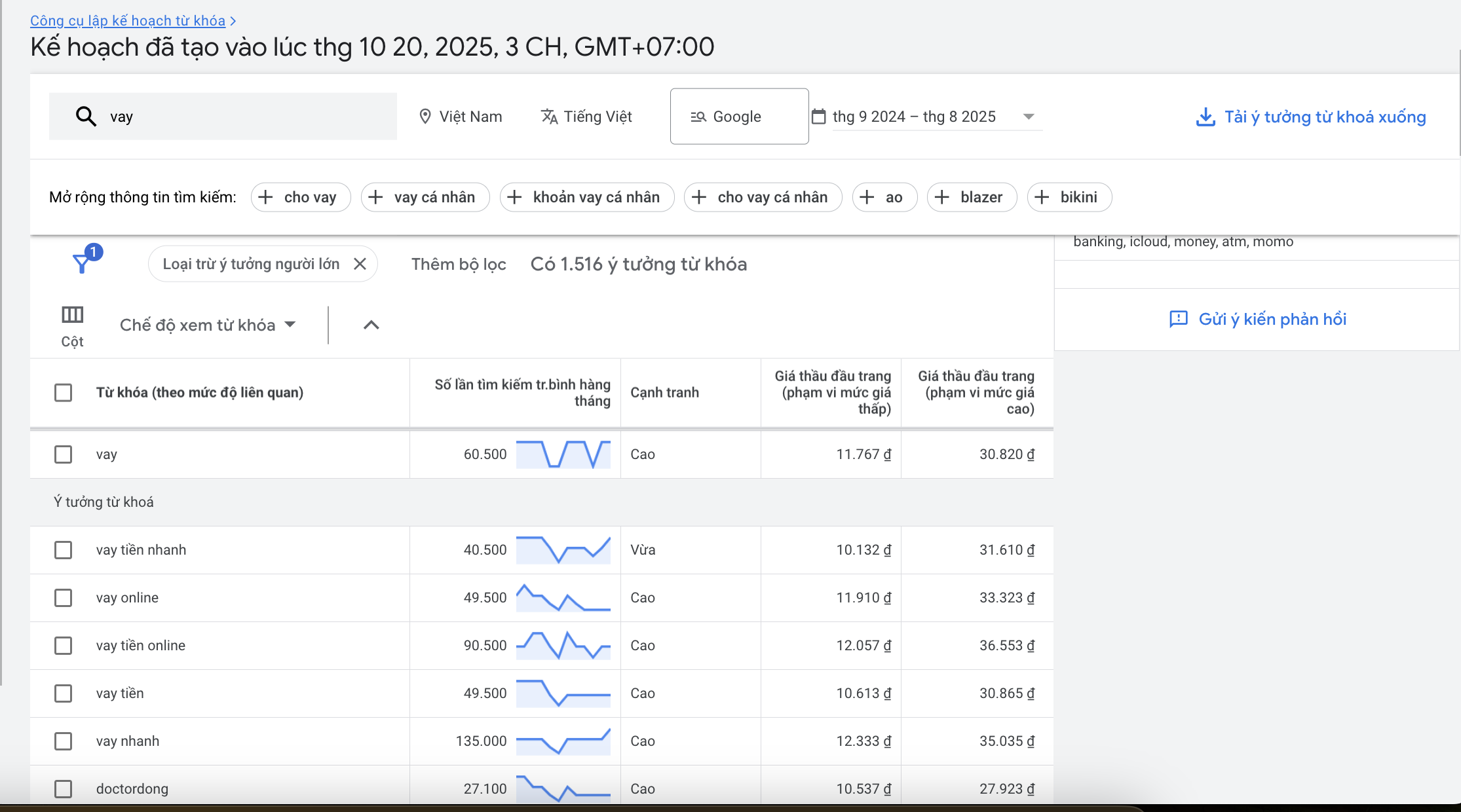Click the download keyword ideas icon
1461x812 pixels.
[x=1205, y=117]
